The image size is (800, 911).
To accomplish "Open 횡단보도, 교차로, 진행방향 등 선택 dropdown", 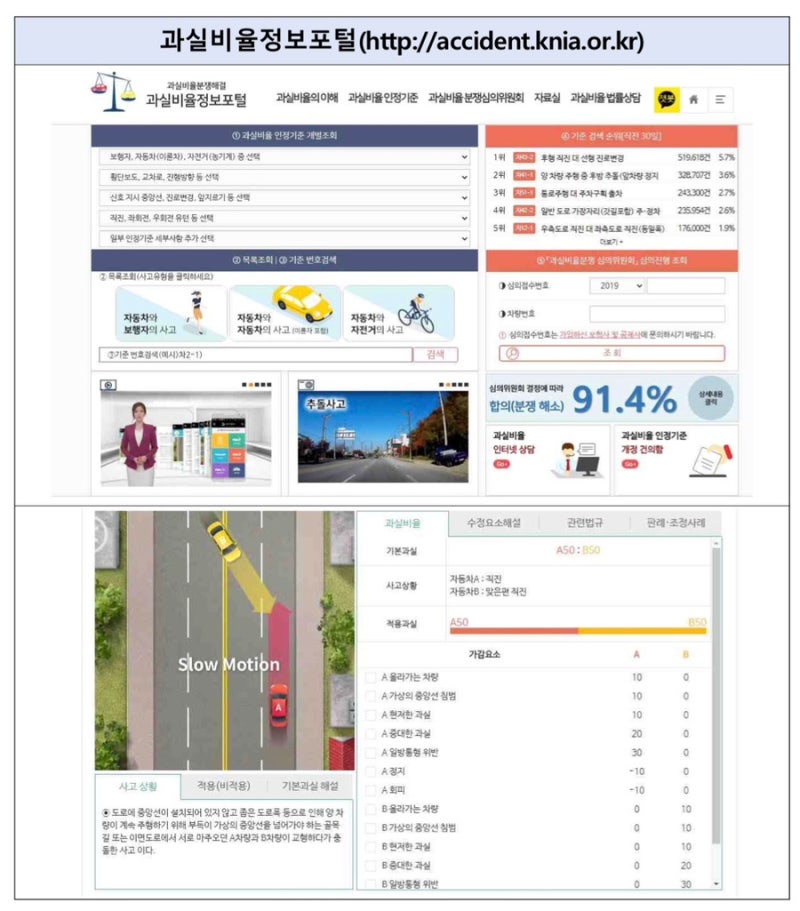I will pyautogui.click(x=284, y=177).
